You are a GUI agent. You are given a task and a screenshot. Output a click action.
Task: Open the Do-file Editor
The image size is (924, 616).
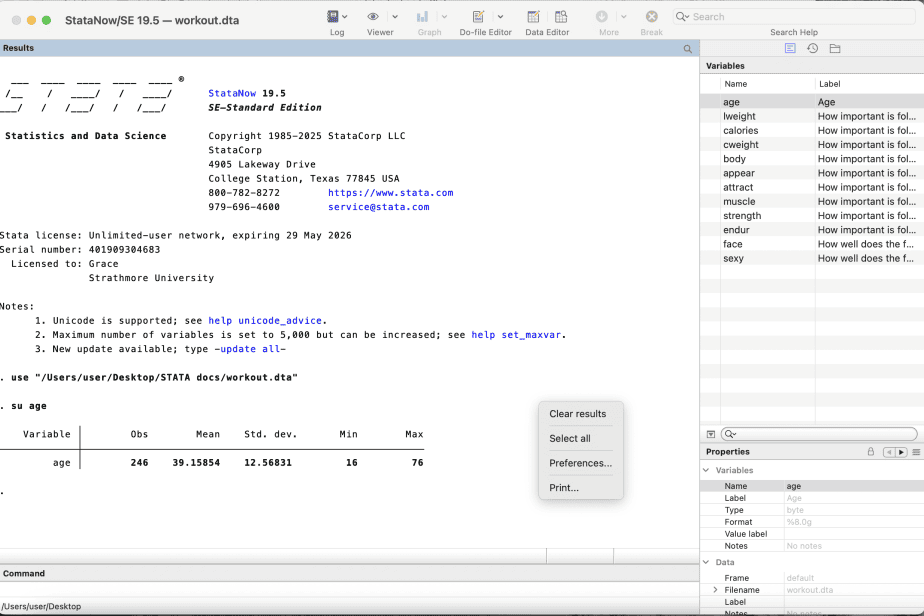(x=479, y=17)
